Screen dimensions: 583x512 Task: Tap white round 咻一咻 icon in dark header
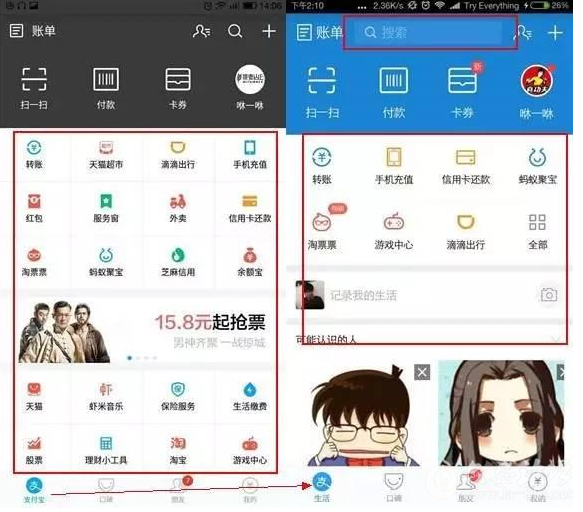(x=250, y=80)
